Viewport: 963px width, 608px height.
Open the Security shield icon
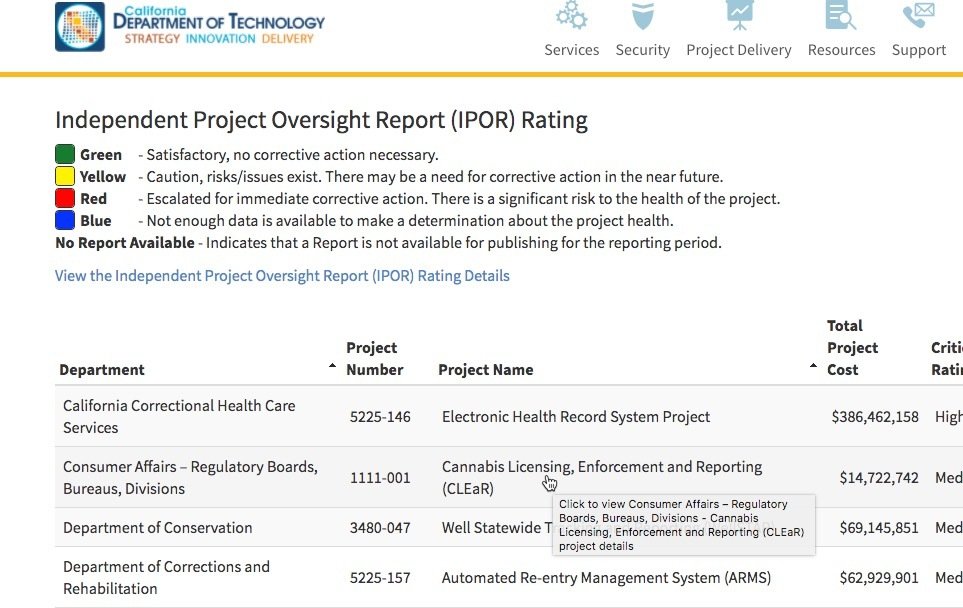pos(642,15)
